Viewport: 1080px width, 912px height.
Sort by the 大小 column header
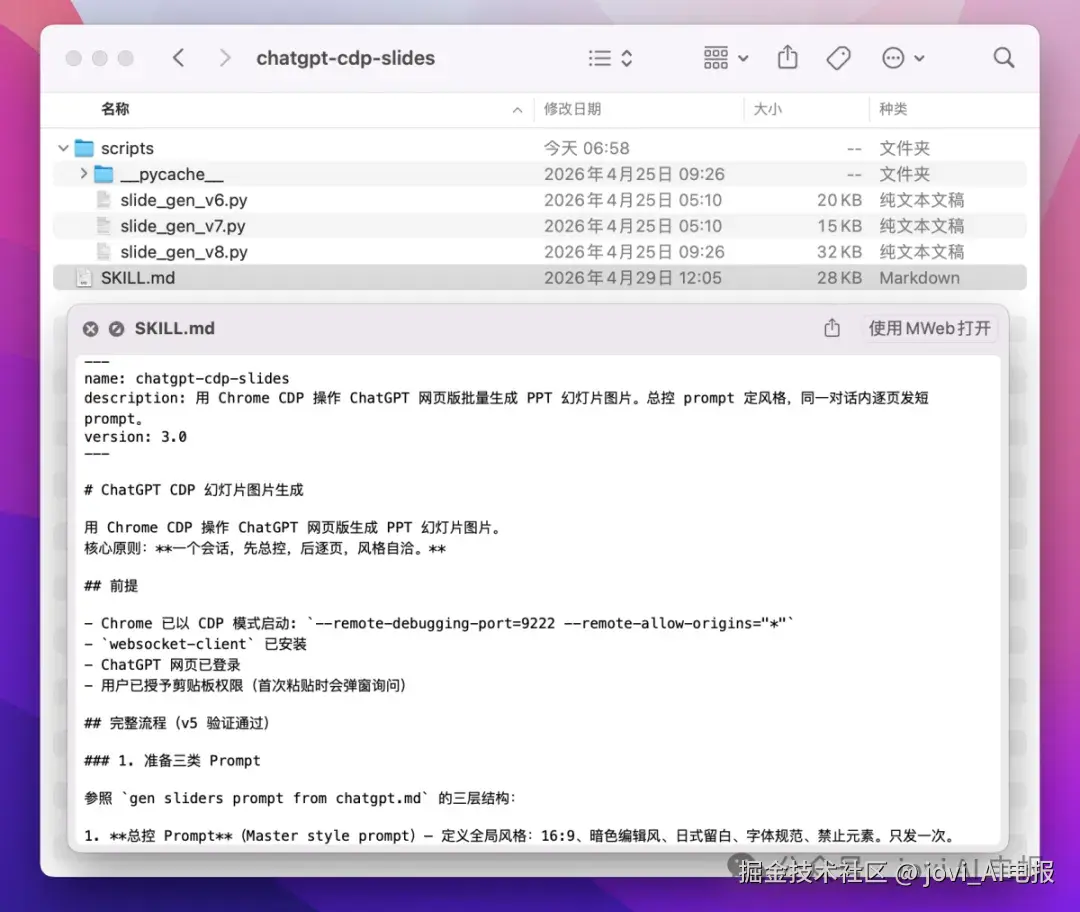(x=767, y=109)
